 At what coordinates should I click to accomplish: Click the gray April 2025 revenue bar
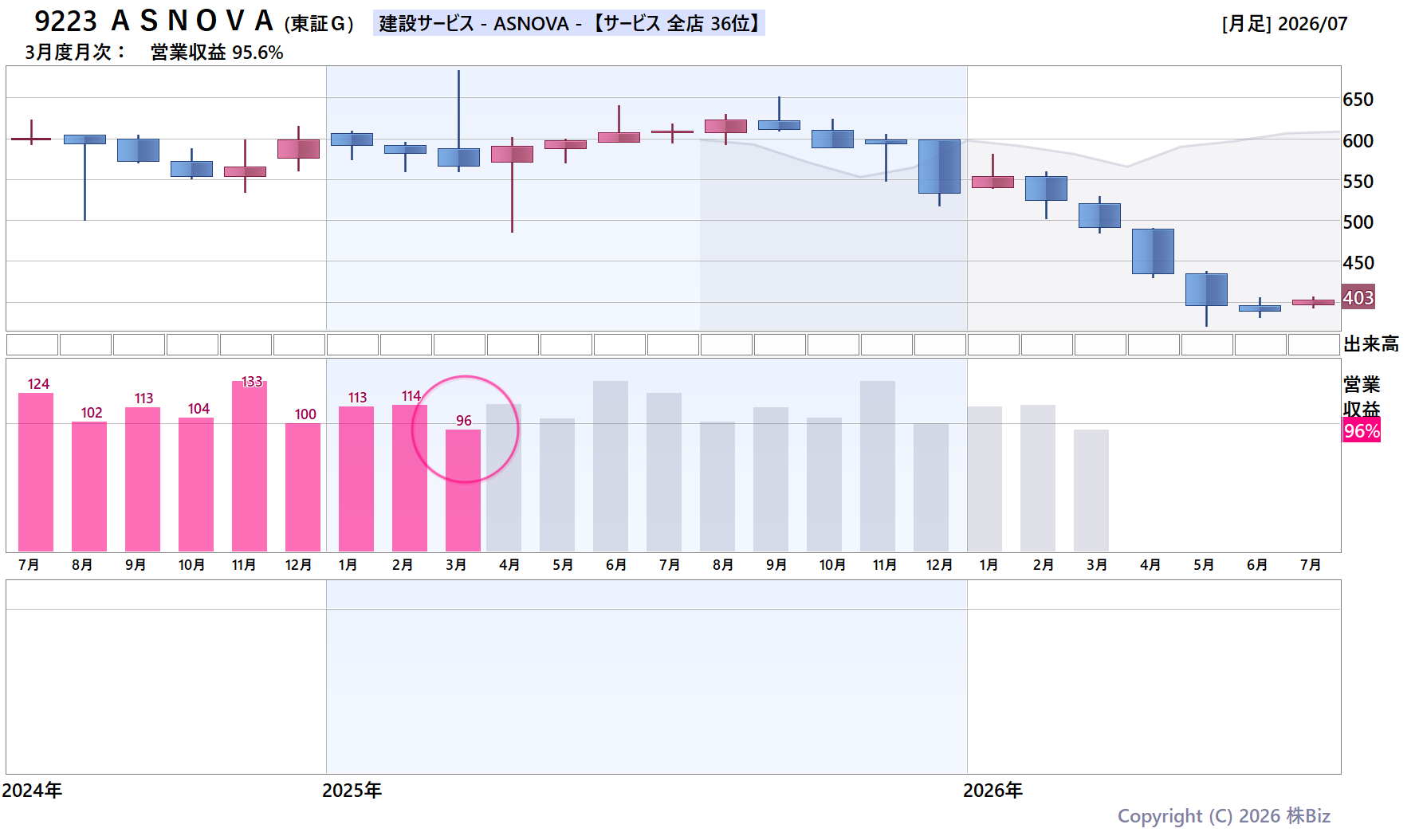point(504,477)
